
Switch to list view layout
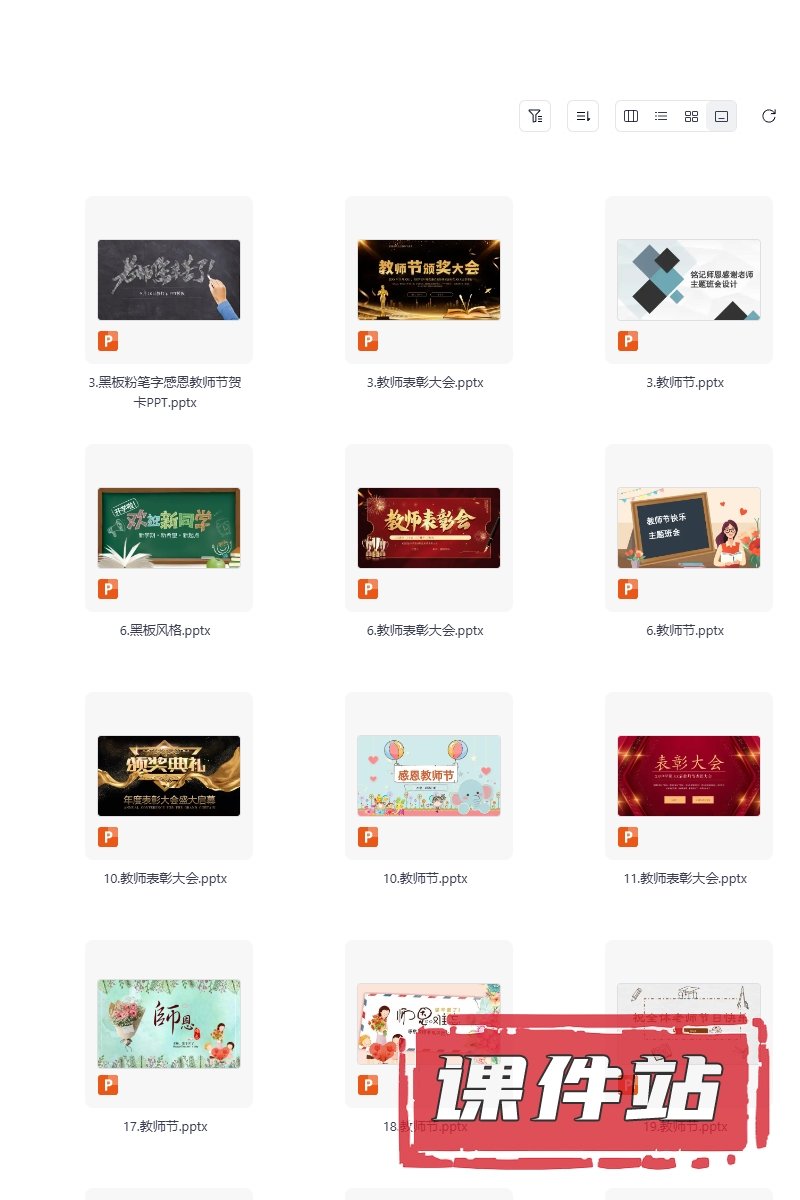661,116
